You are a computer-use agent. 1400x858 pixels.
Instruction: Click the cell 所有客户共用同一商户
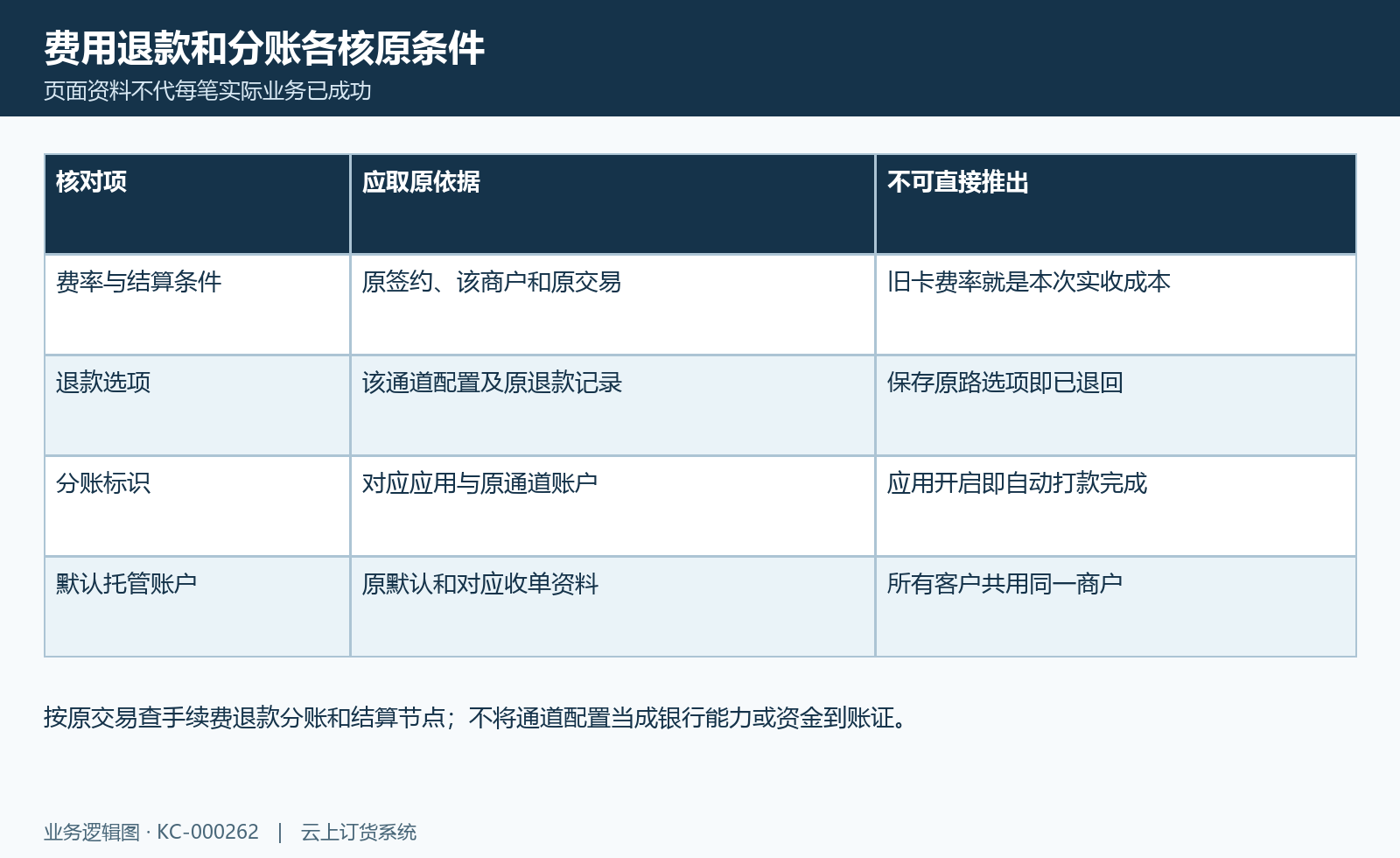[x=1116, y=607]
